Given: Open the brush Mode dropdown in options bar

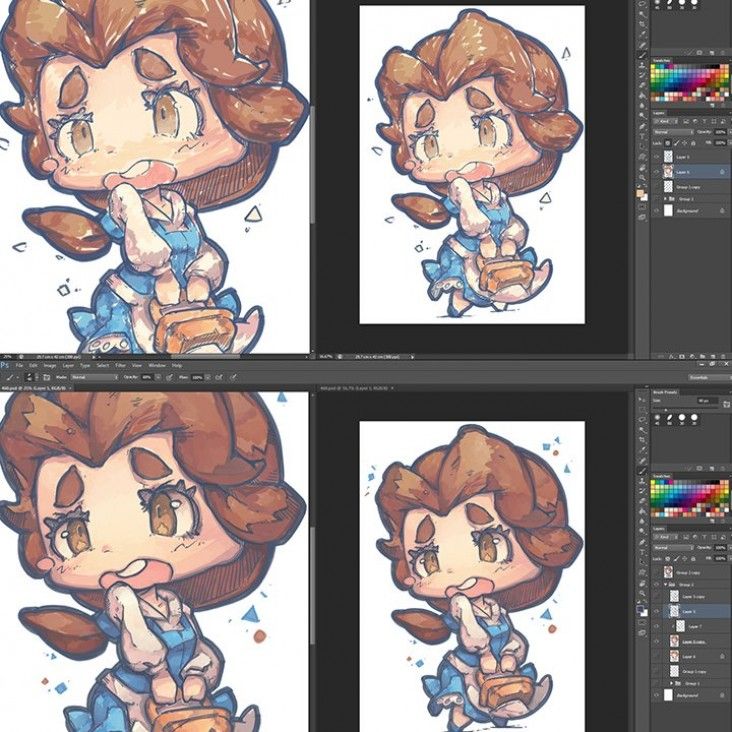Looking at the screenshot, I should pos(94,377).
